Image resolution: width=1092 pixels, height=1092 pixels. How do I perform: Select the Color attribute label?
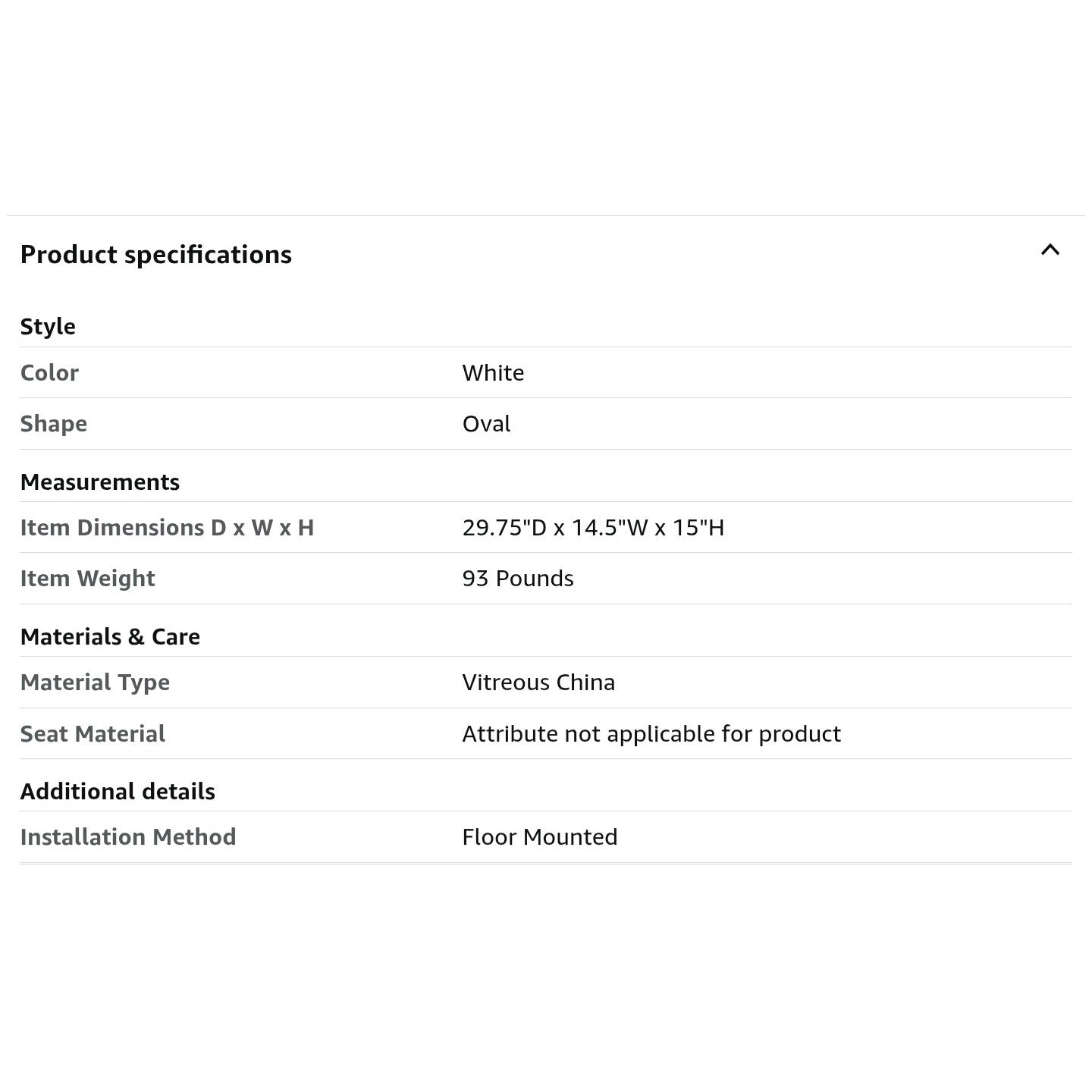(49, 373)
